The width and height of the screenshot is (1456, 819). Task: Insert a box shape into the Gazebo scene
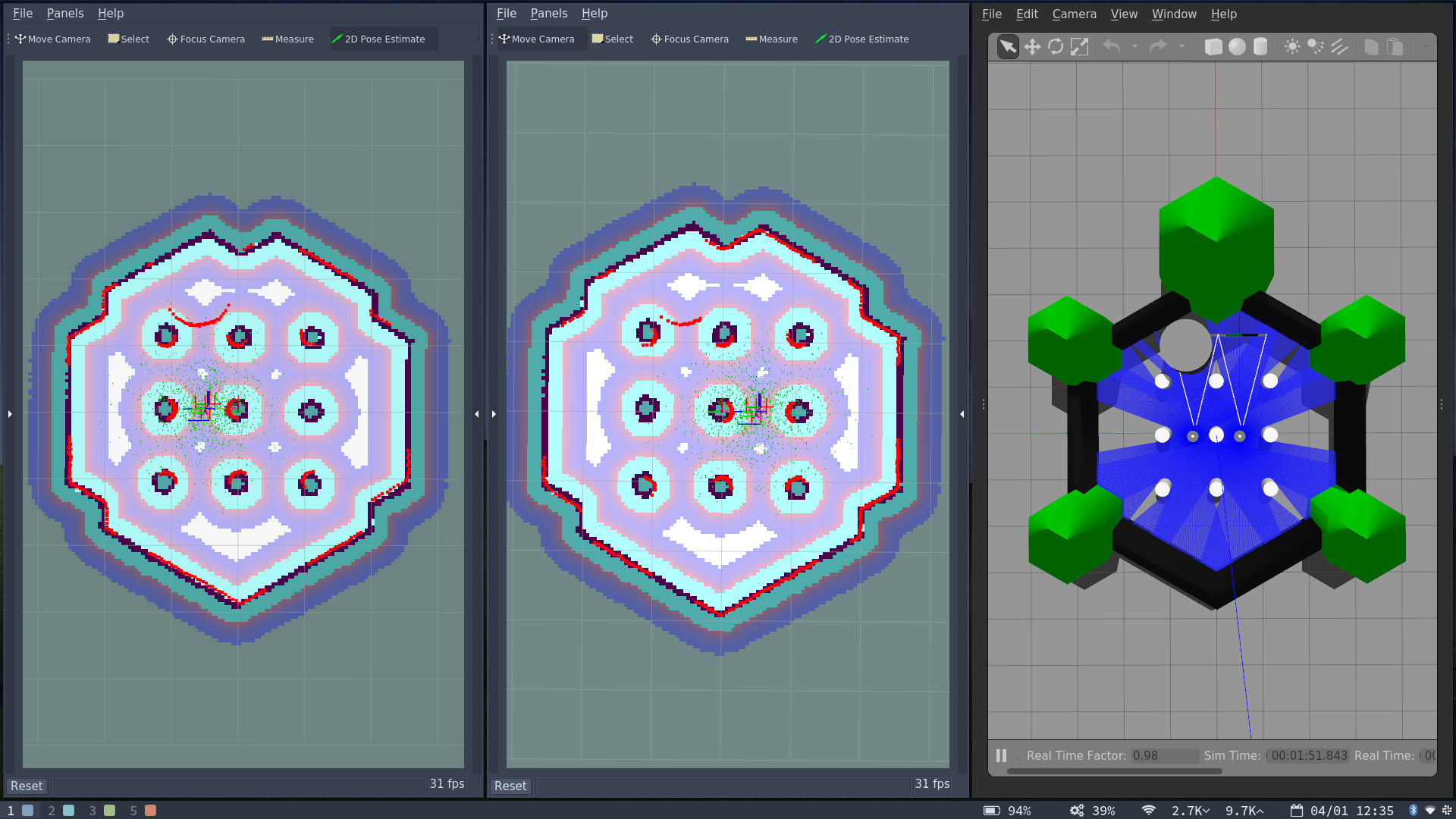coord(1213,46)
